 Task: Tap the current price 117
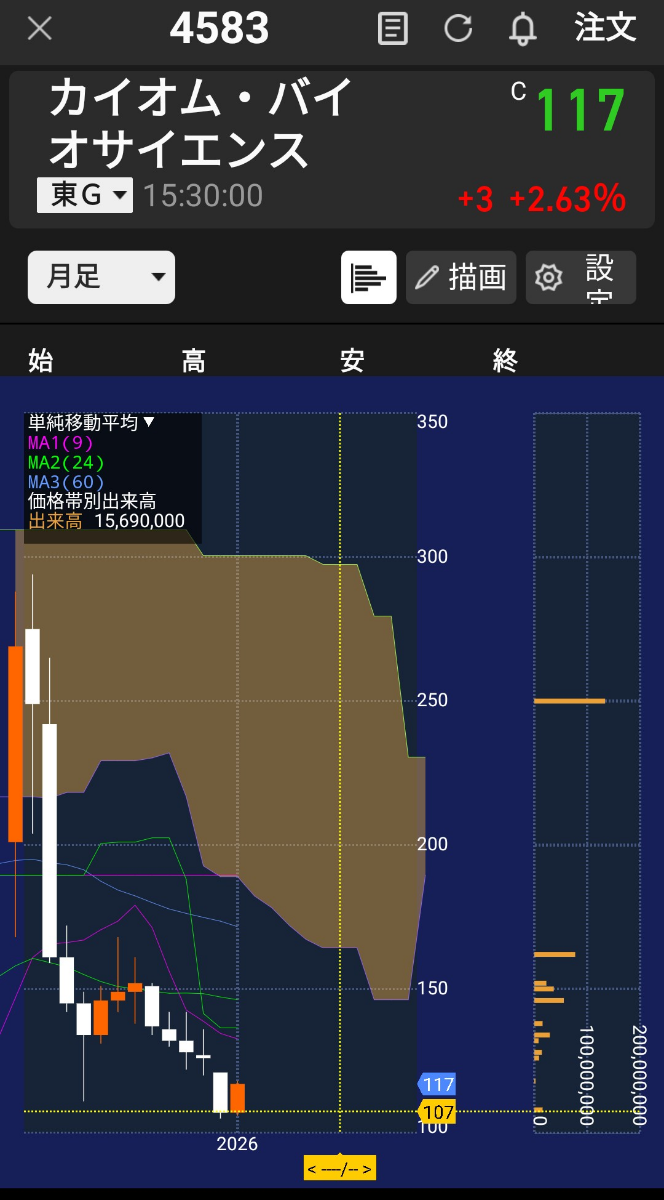(580, 111)
